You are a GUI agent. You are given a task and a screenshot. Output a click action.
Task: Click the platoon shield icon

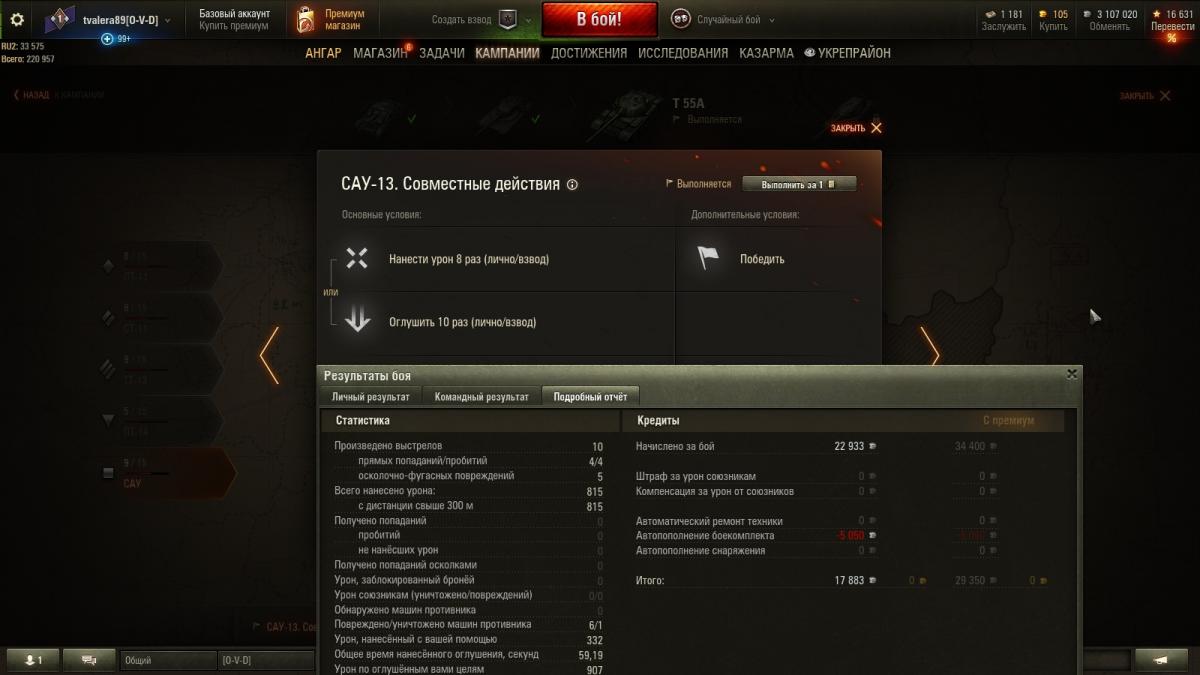pyautogui.click(x=506, y=20)
